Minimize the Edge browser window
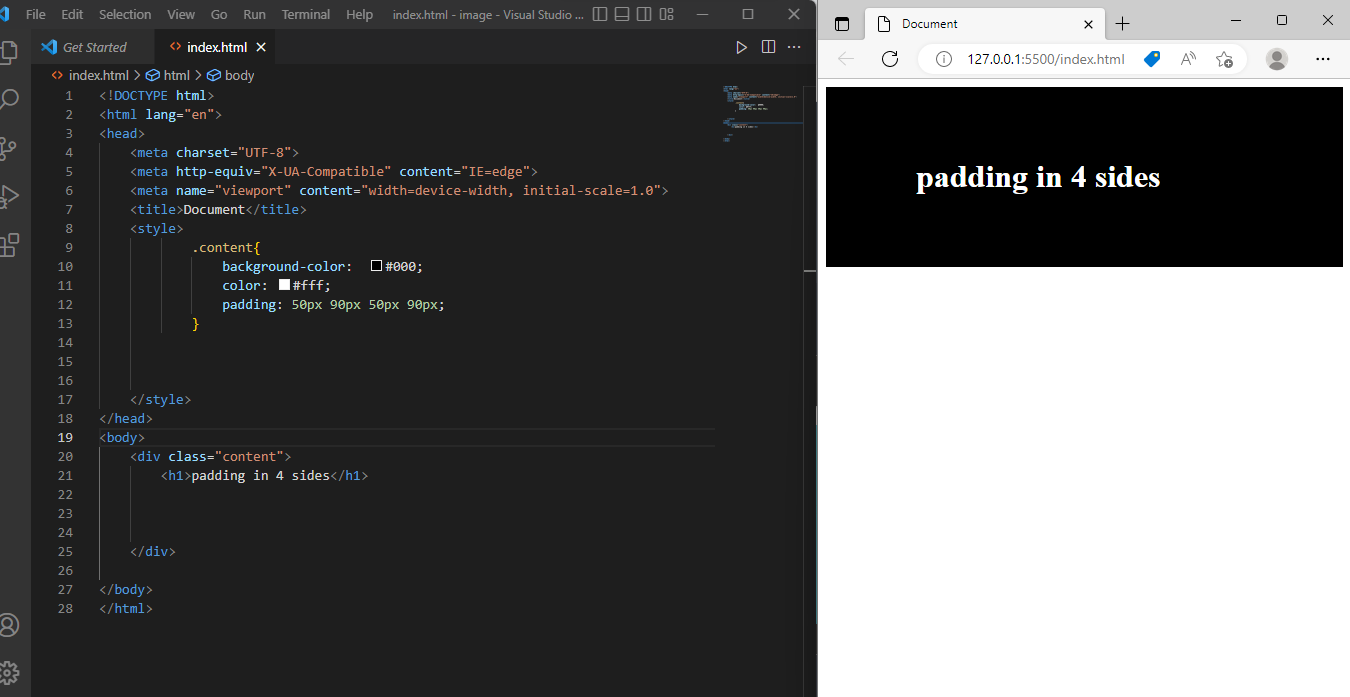The height and width of the screenshot is (697, 1350). click(1235, 20)
